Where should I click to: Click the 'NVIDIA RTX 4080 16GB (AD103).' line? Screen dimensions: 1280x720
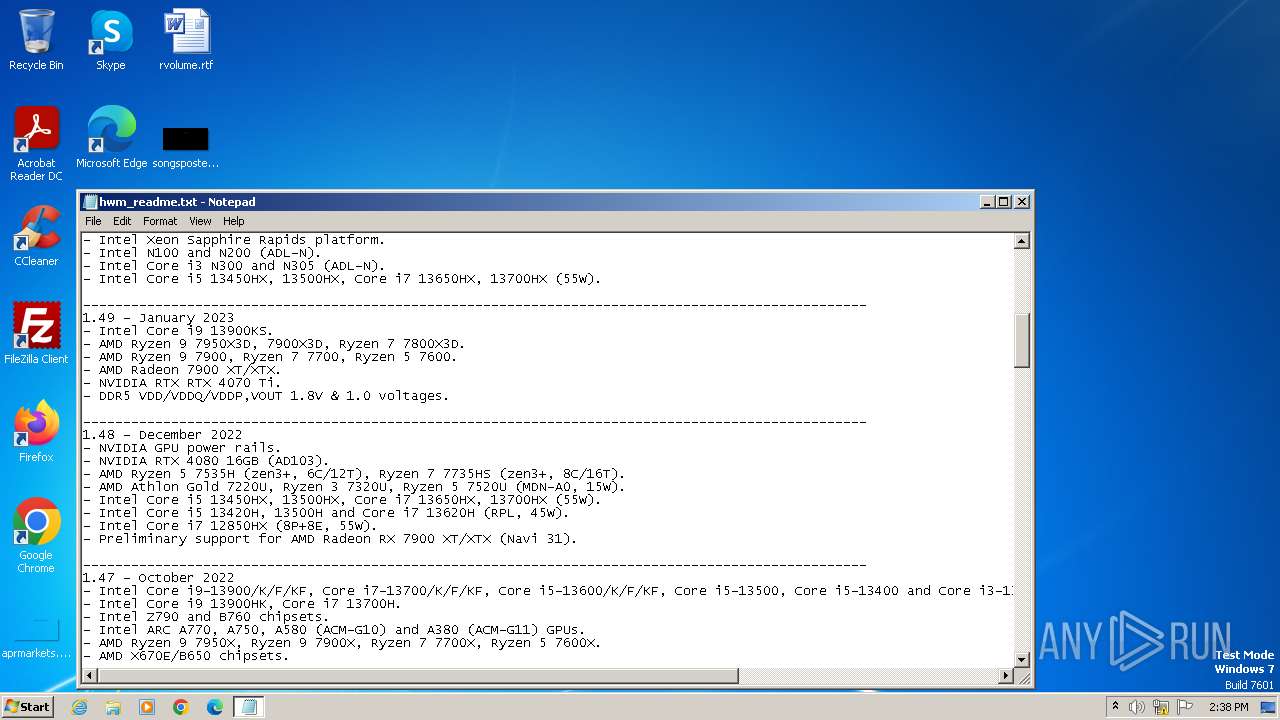coord(206,461)
